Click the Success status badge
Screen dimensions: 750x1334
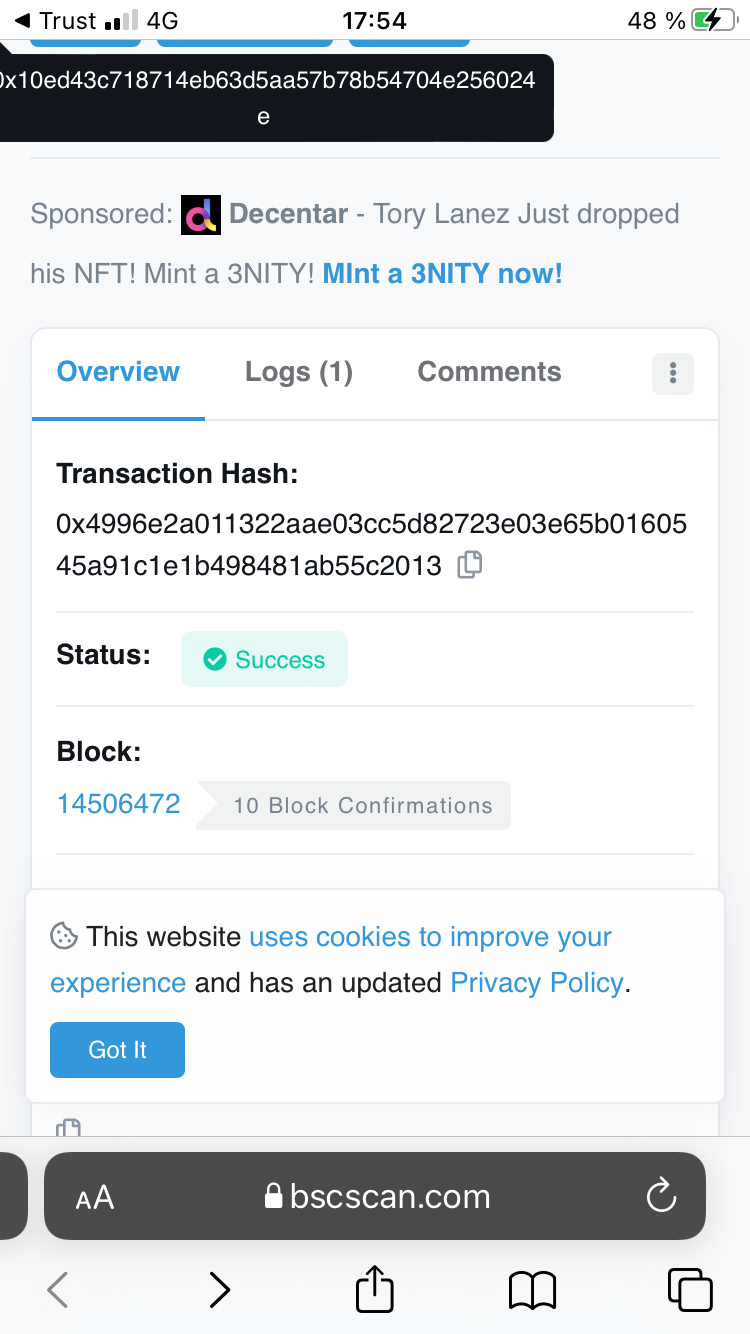click(x=264, y=659)
